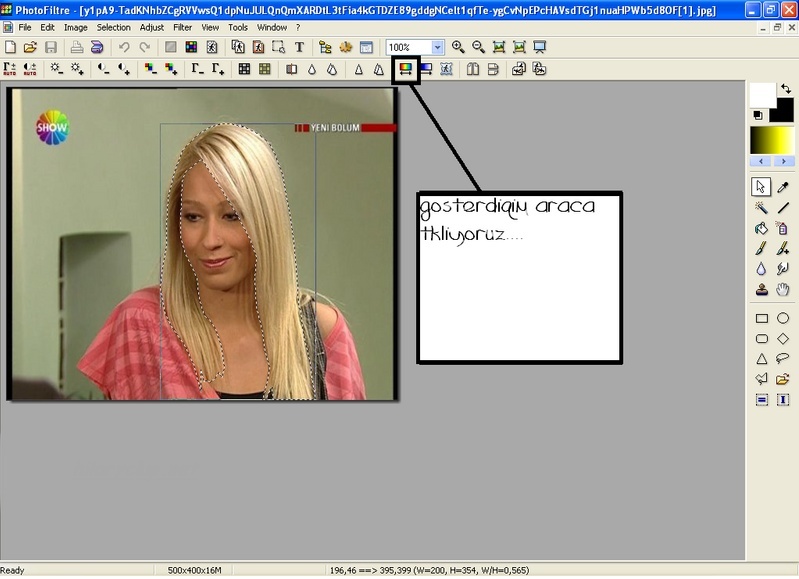799x579 pixels.
Task: Click the Gamma plus icon
Action: [218, 69]
